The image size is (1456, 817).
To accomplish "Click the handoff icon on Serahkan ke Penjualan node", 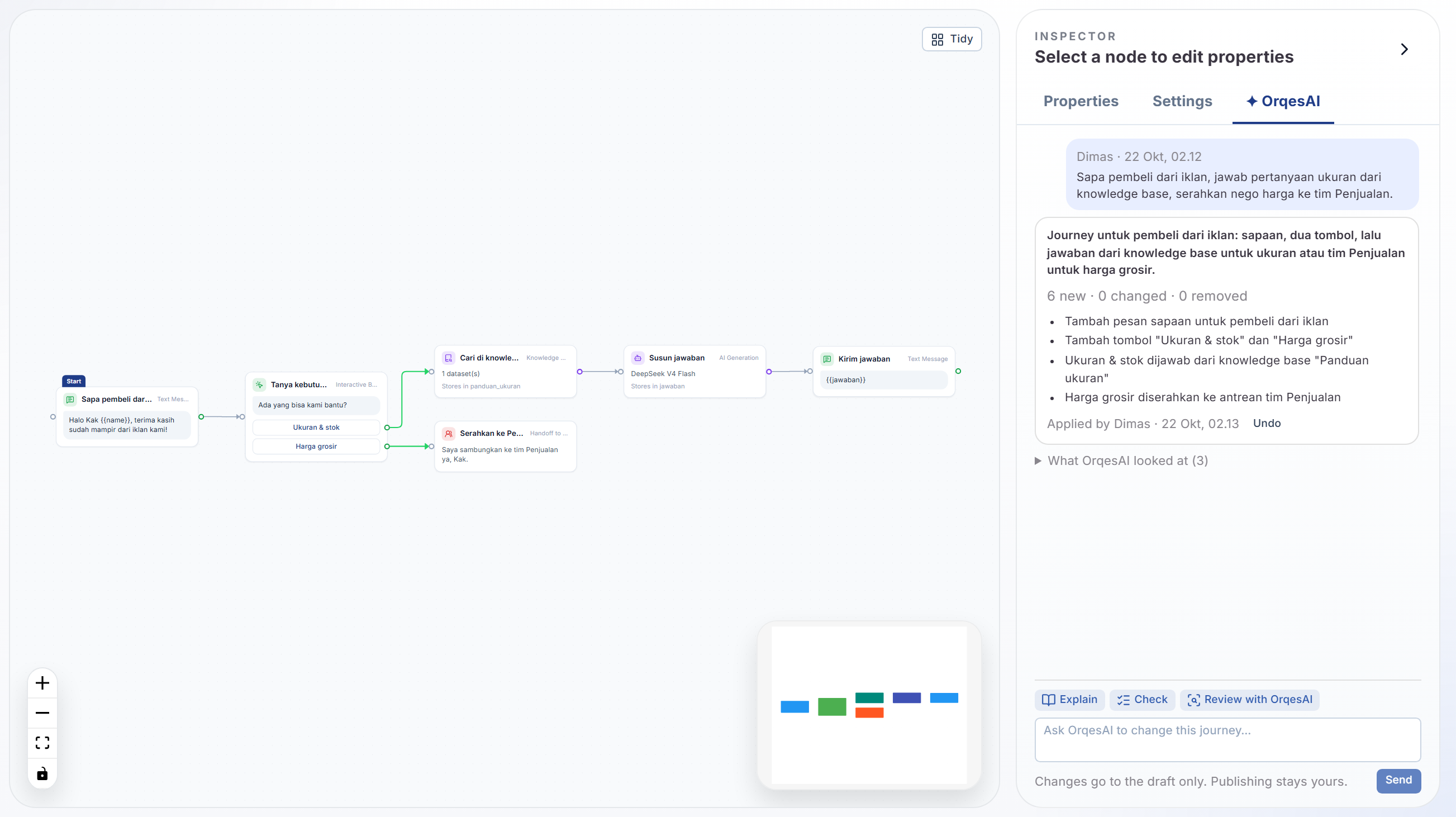I will (x=449, y=434).
